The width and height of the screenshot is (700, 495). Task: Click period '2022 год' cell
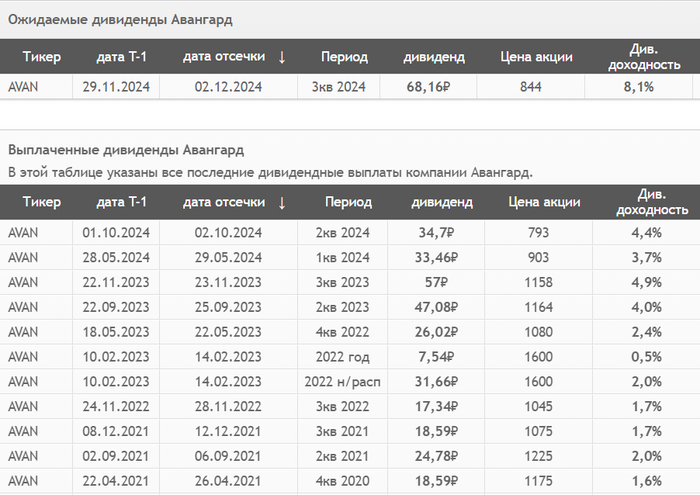point(342,357)
